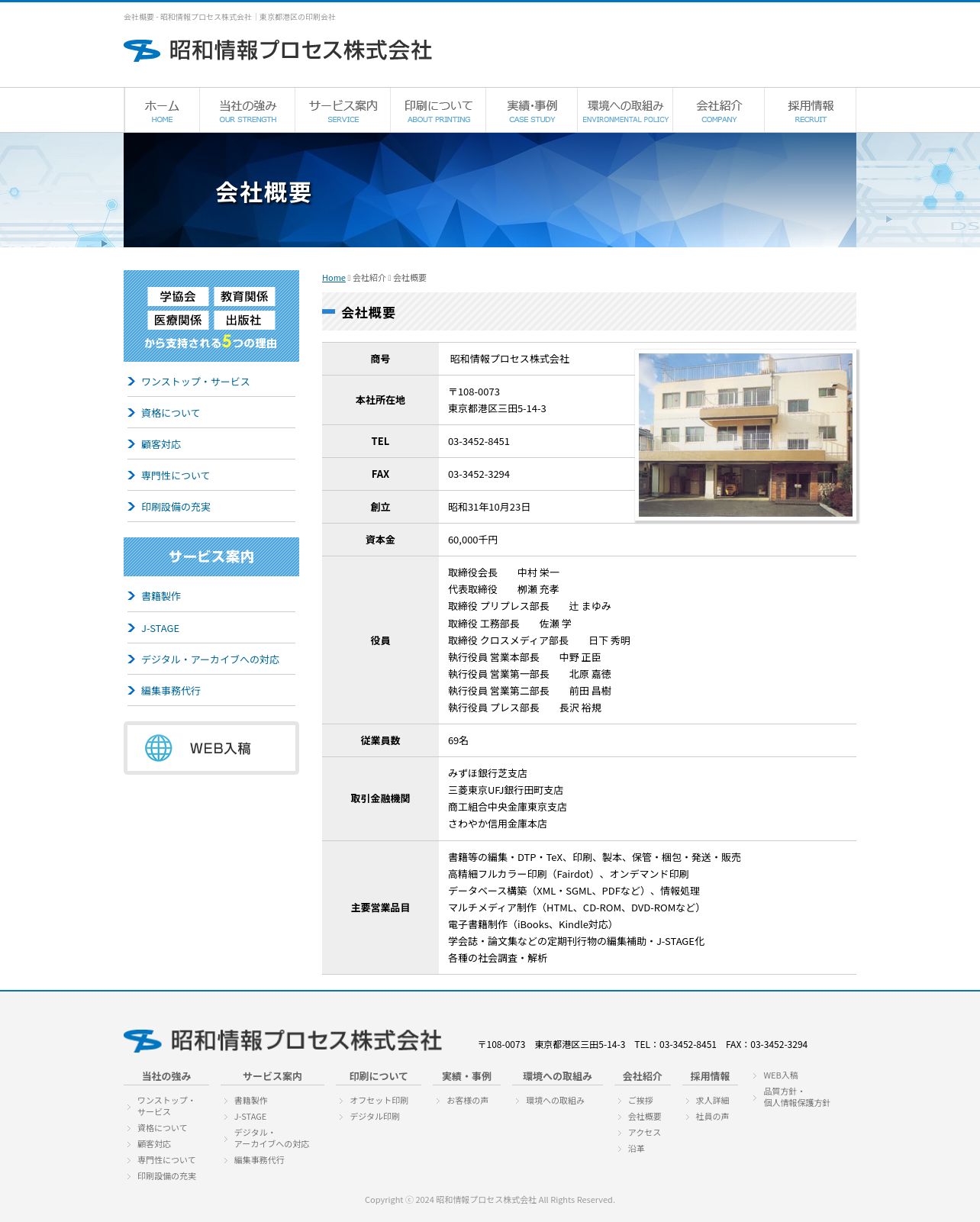Click chevron beside ワンストップ・サービス in sidebar
Viewport: 980px width, 1222px height.
click(x=131, y=382)
